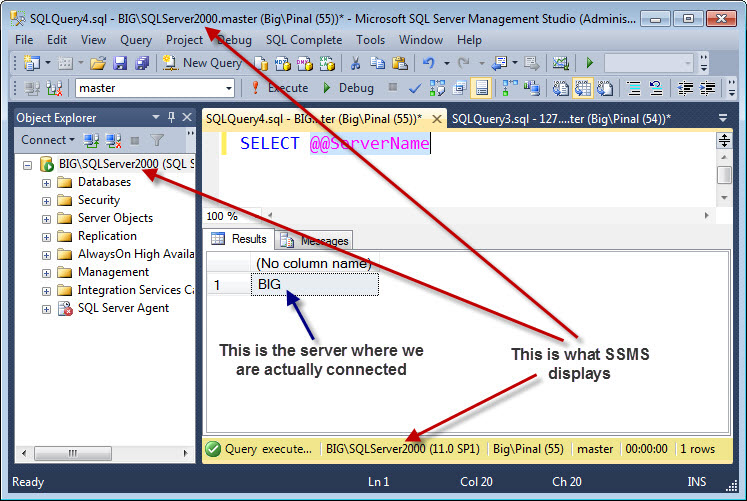747x501 pixels.
Task: Toggle Include Actual Execution Plan
Action: point(510,88)
